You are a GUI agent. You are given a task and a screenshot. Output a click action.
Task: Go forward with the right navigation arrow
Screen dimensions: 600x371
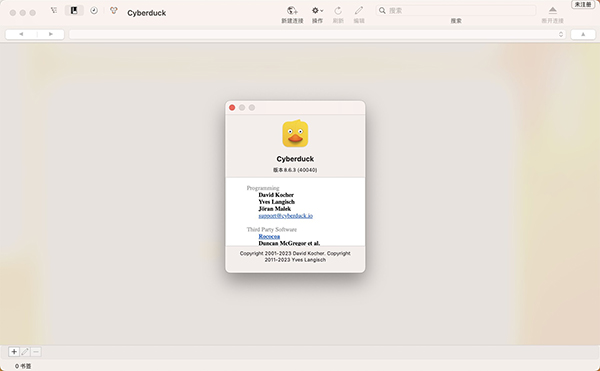click(x=51, y=34)
